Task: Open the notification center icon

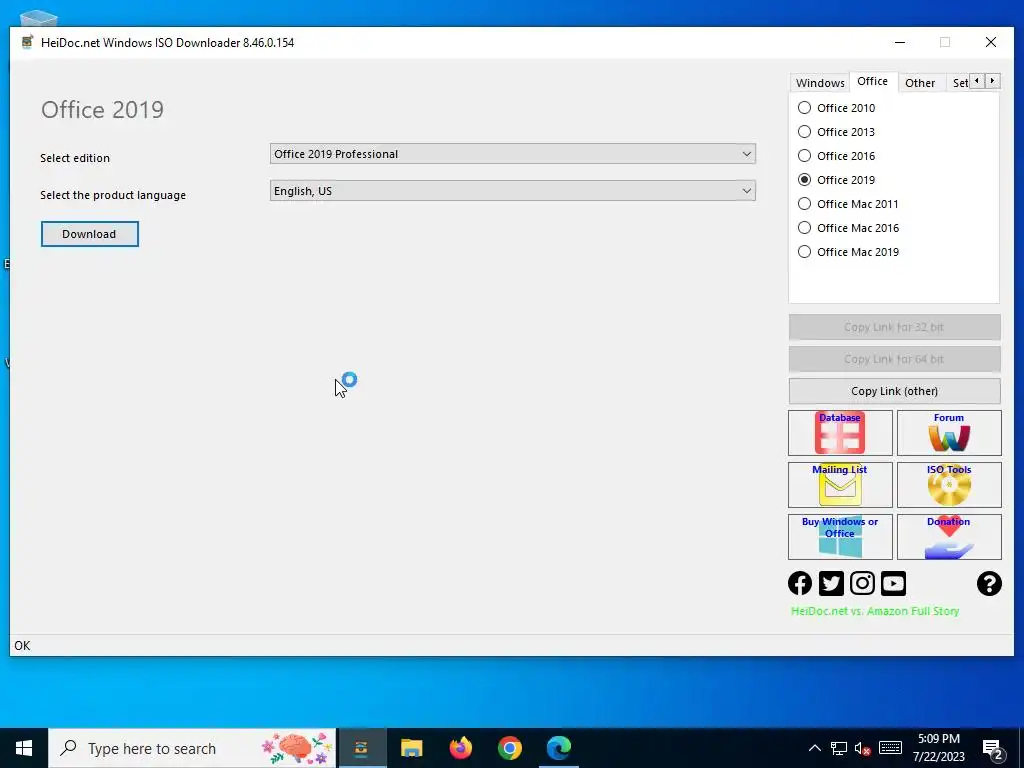Action: coord(993,749)
